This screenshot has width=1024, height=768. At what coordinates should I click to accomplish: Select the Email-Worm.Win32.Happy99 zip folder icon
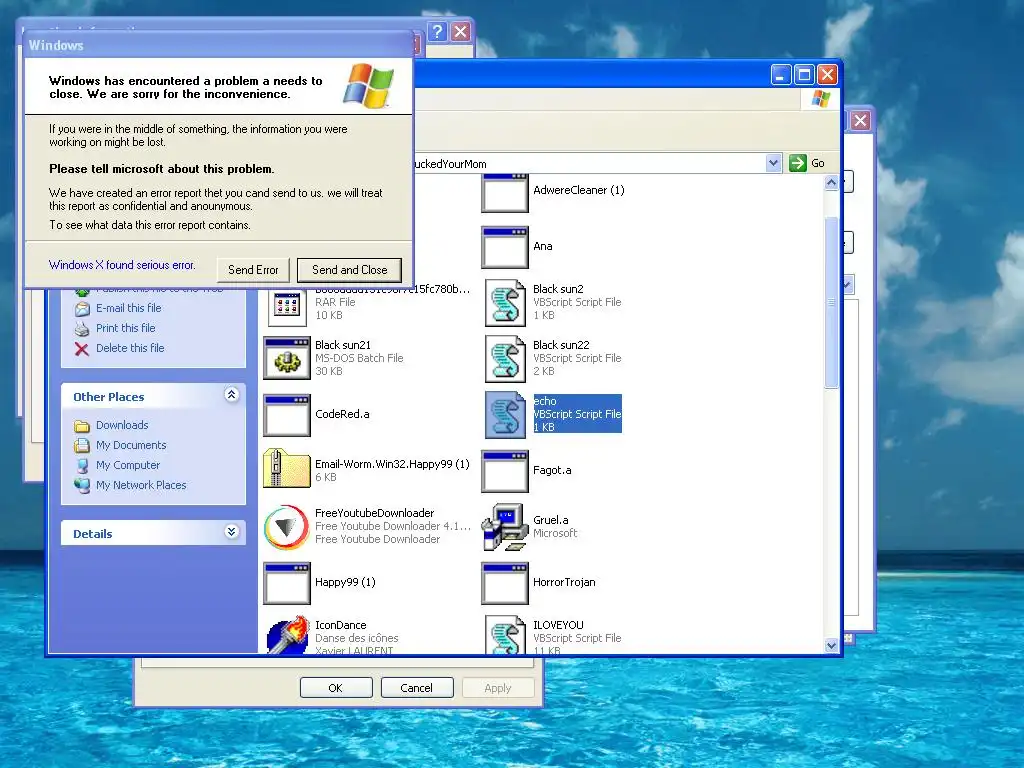287,469
